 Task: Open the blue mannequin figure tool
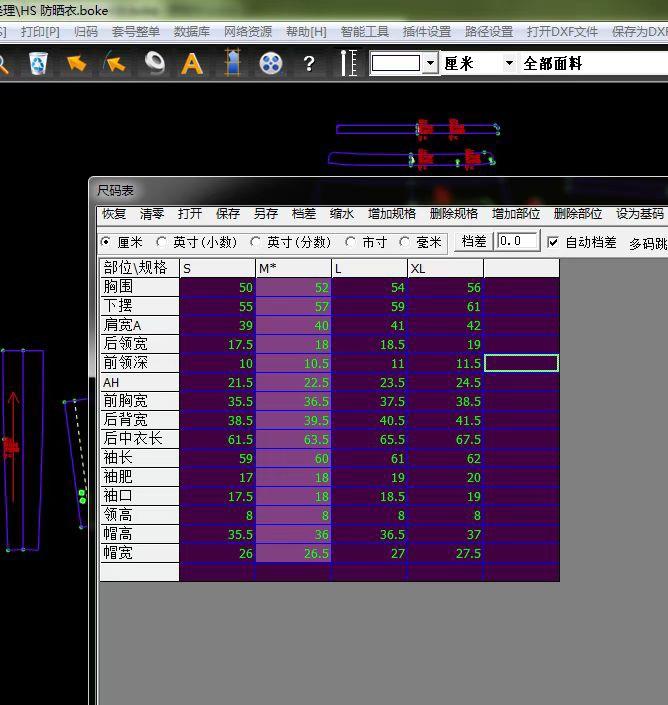232,62
